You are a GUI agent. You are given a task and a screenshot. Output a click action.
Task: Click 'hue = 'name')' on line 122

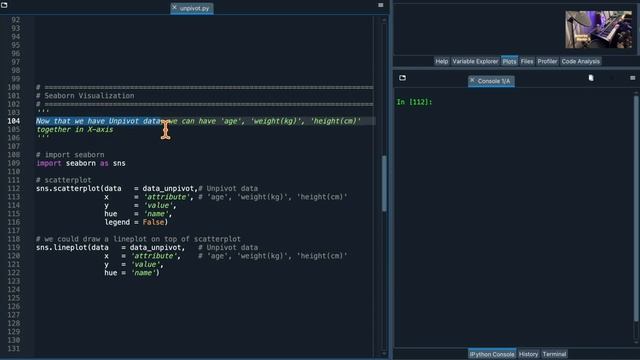pyautogui.click(x=132, y=273)
